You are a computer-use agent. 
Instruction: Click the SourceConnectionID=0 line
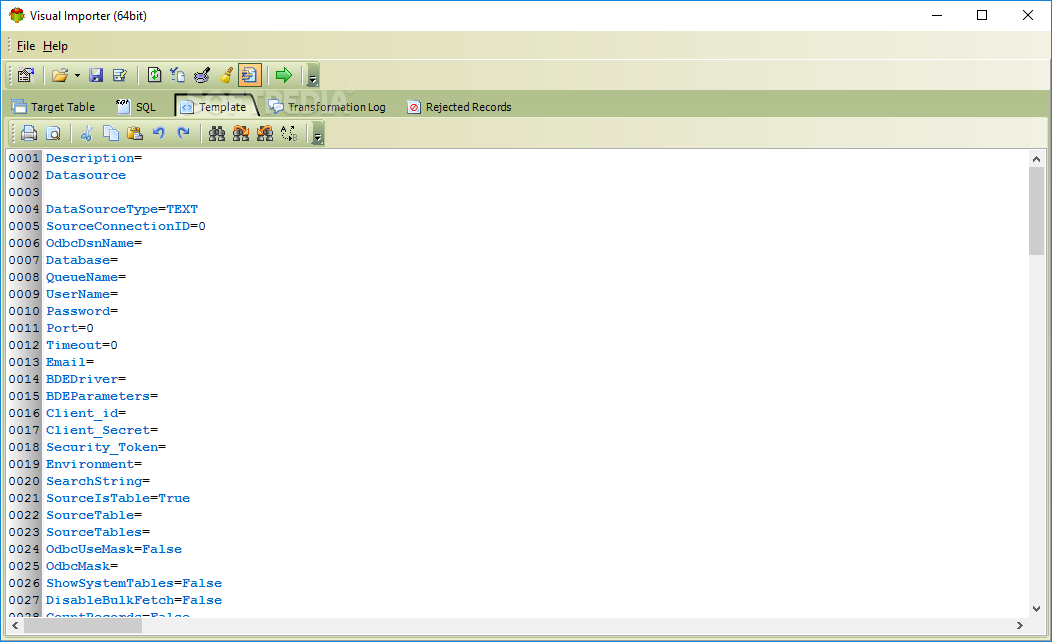click(x=125, y=226)
